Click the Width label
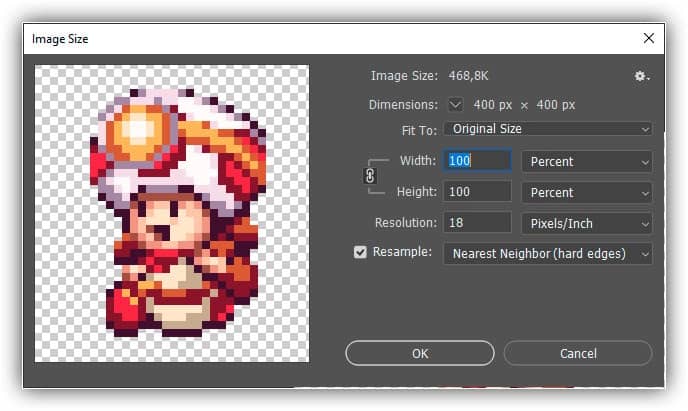The height and width of the screenshot is (411, 688). [x=418, y=161]
